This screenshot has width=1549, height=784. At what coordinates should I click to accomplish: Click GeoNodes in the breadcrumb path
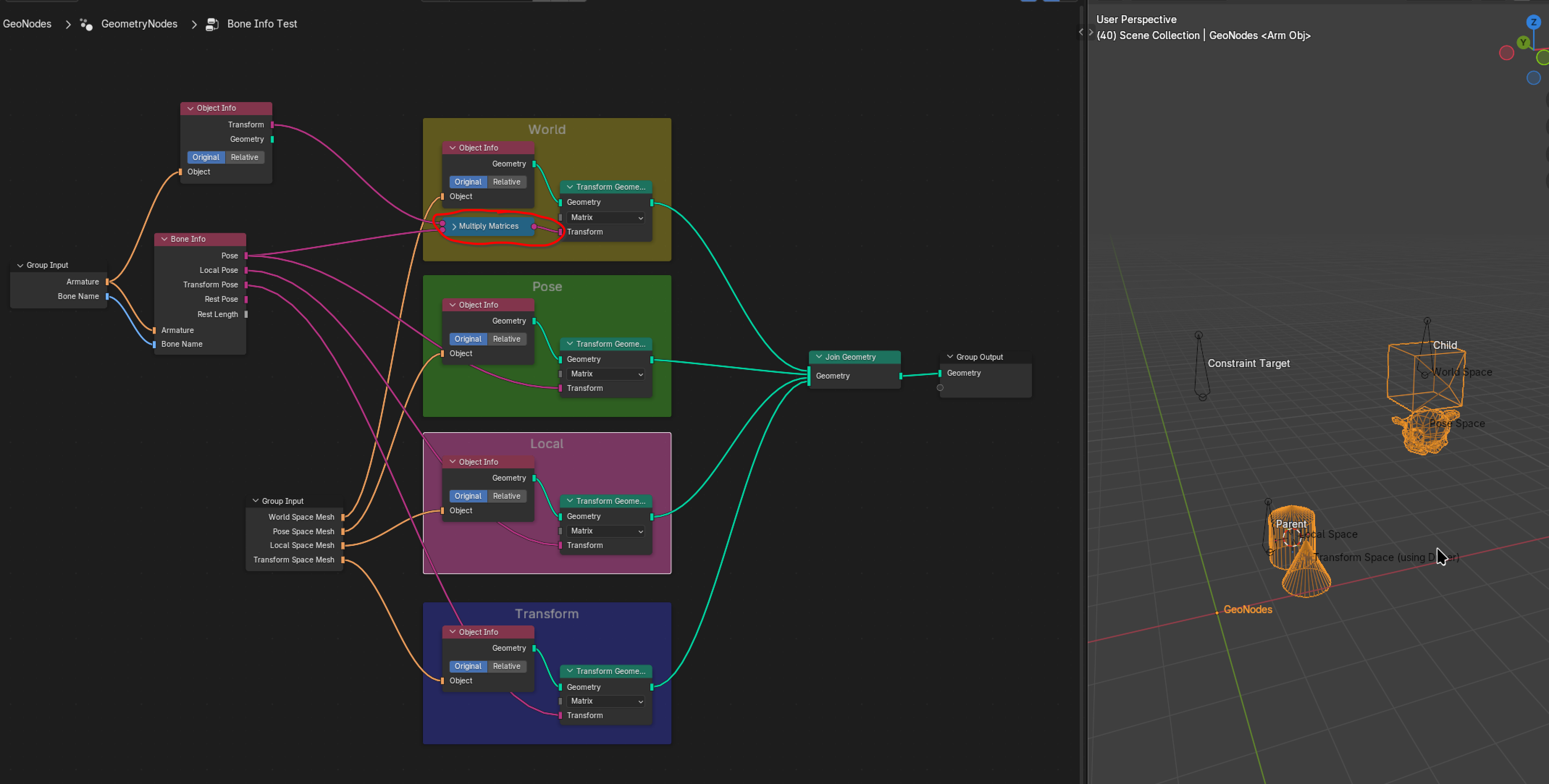pos(27,24)
